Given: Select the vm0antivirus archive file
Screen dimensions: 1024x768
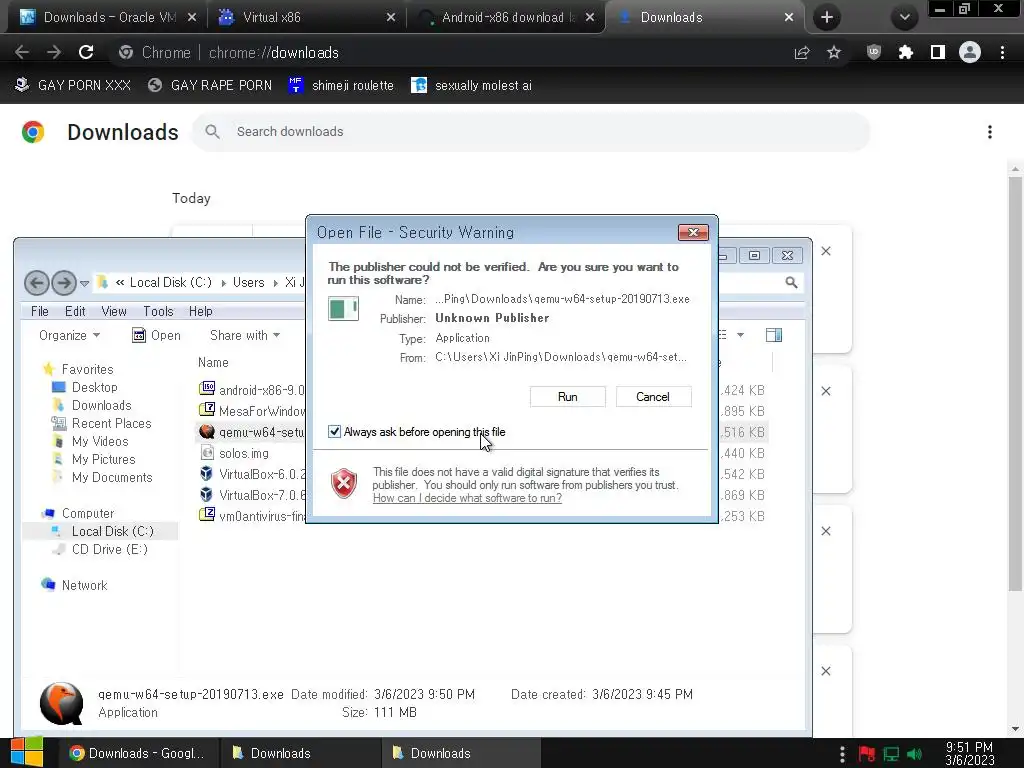Looking at the screenshot, I should coord(252,515).
